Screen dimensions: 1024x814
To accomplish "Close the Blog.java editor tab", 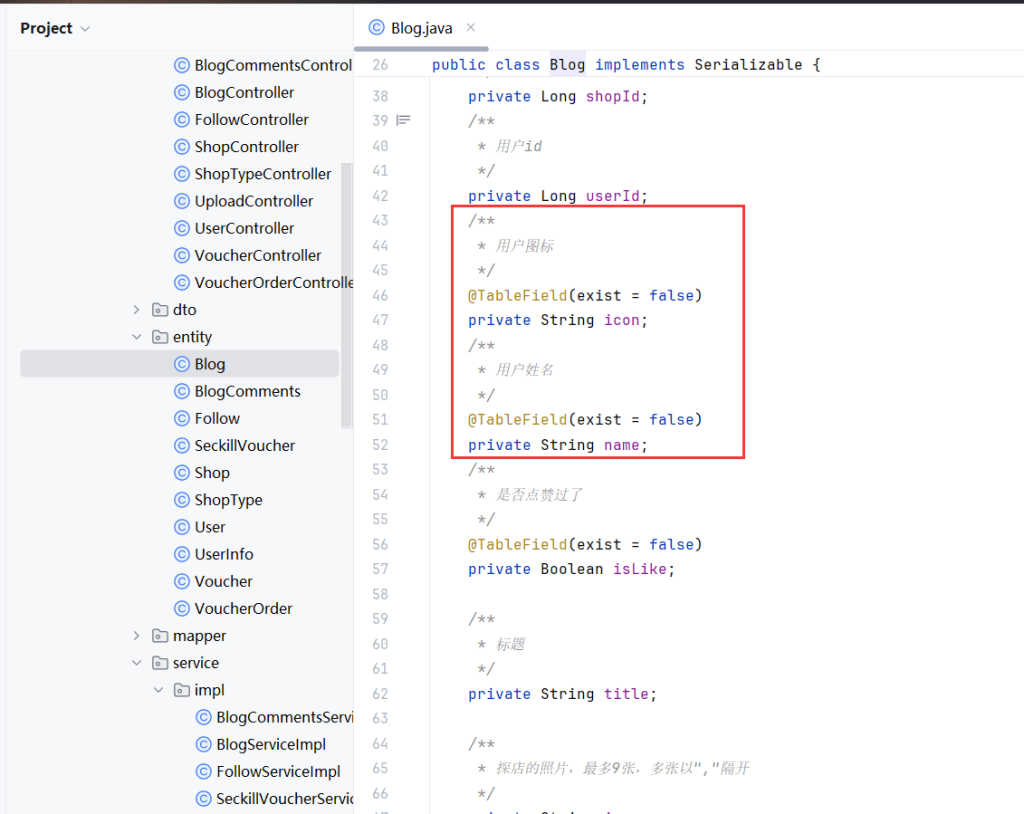I will pos(472,28).
